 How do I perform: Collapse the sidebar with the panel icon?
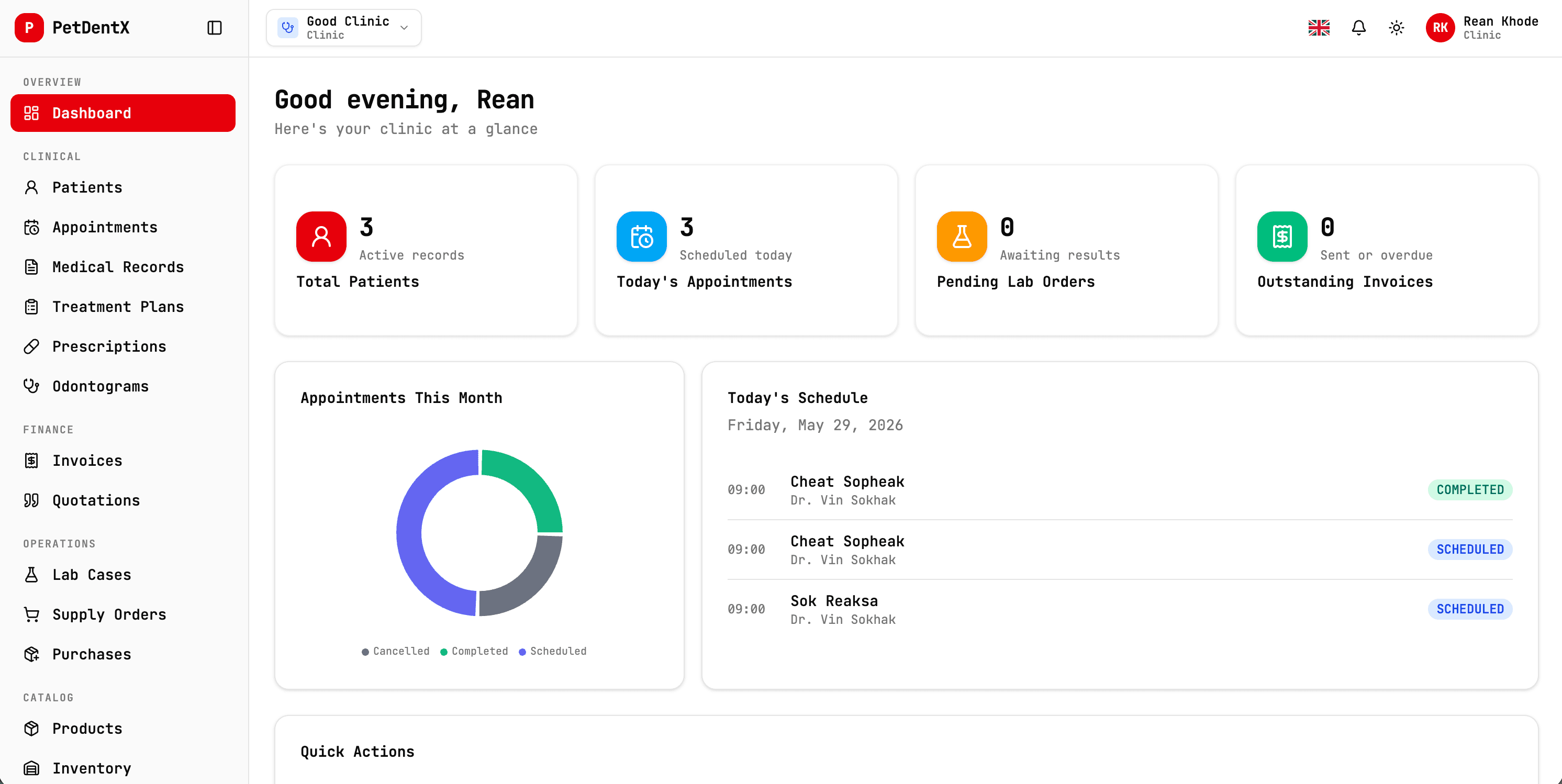(215, 28)
